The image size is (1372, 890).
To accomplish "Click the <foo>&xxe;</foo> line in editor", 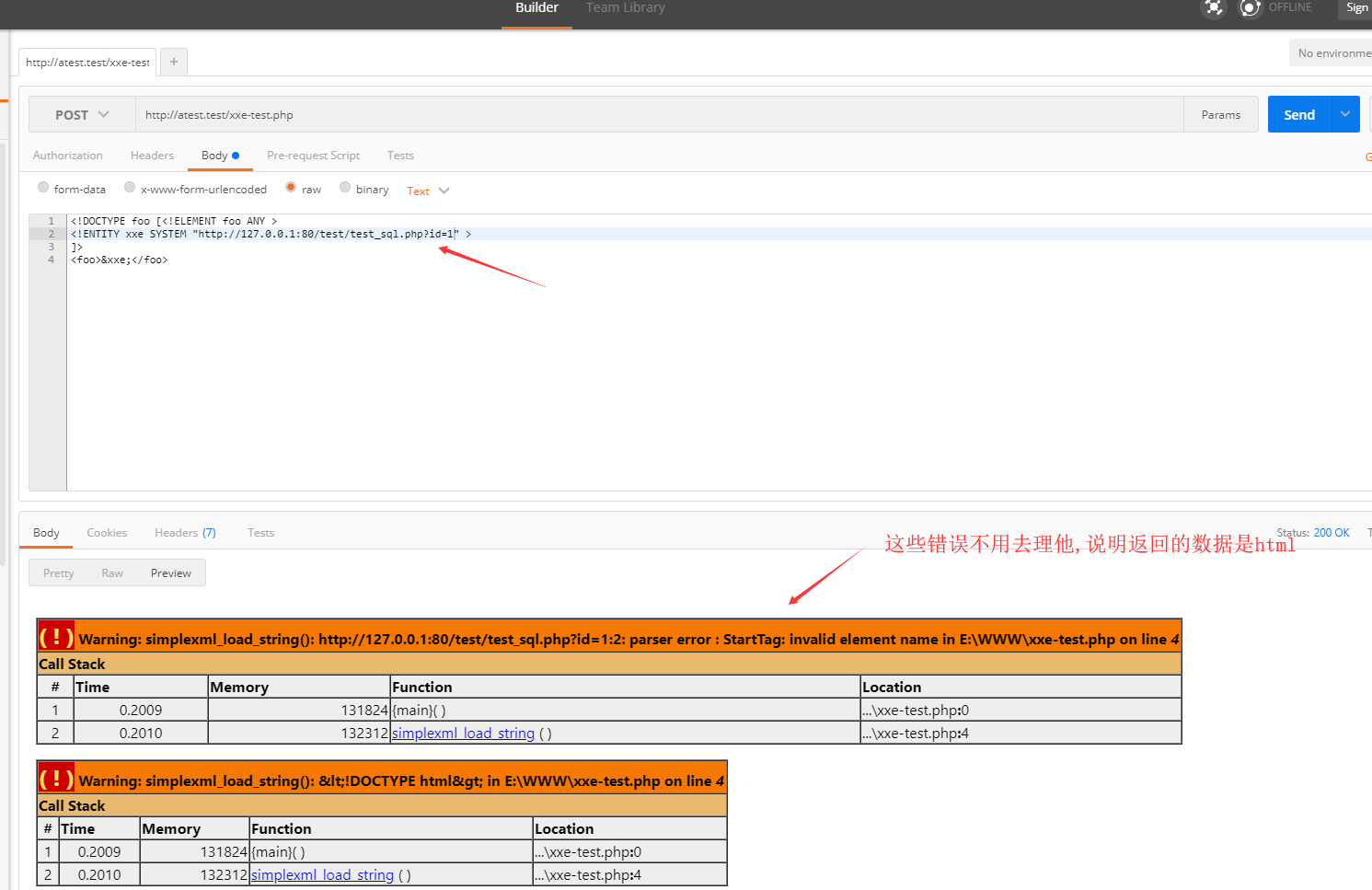I will point(120,260).
